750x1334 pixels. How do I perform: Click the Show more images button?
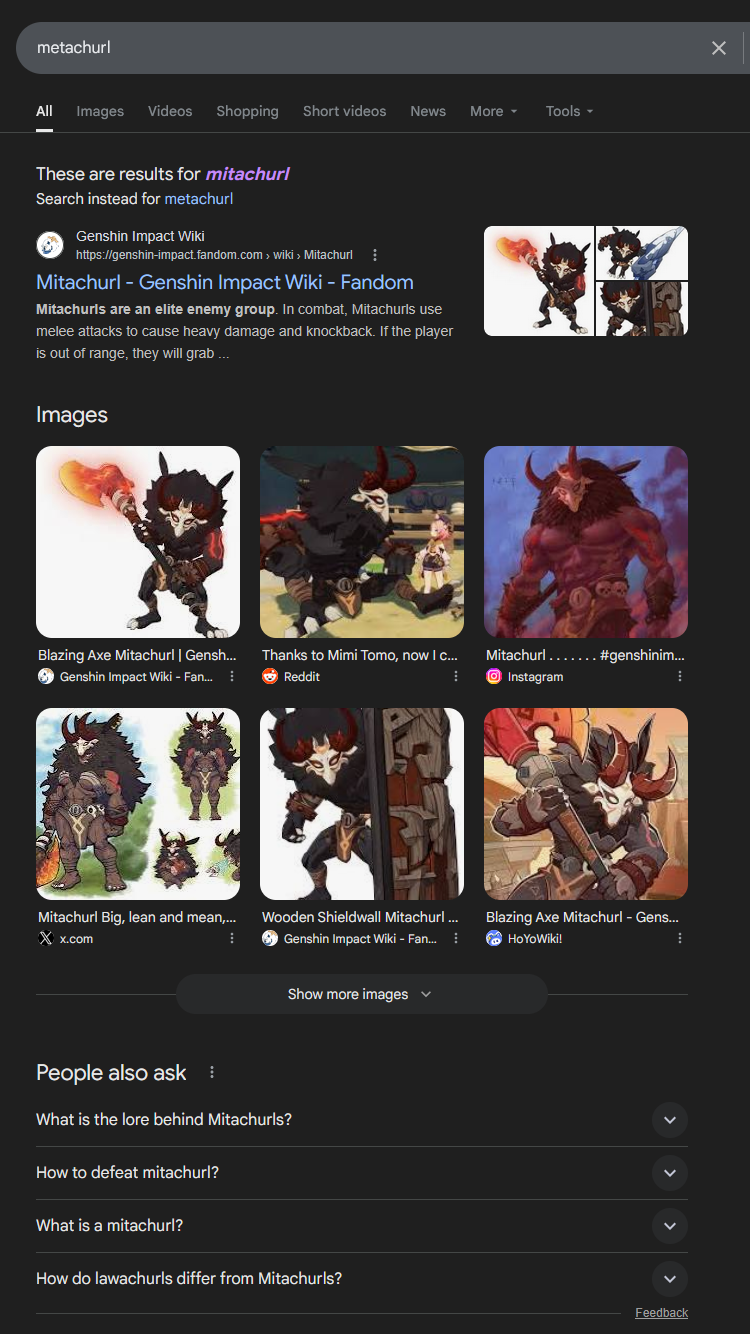click(361, 994)
